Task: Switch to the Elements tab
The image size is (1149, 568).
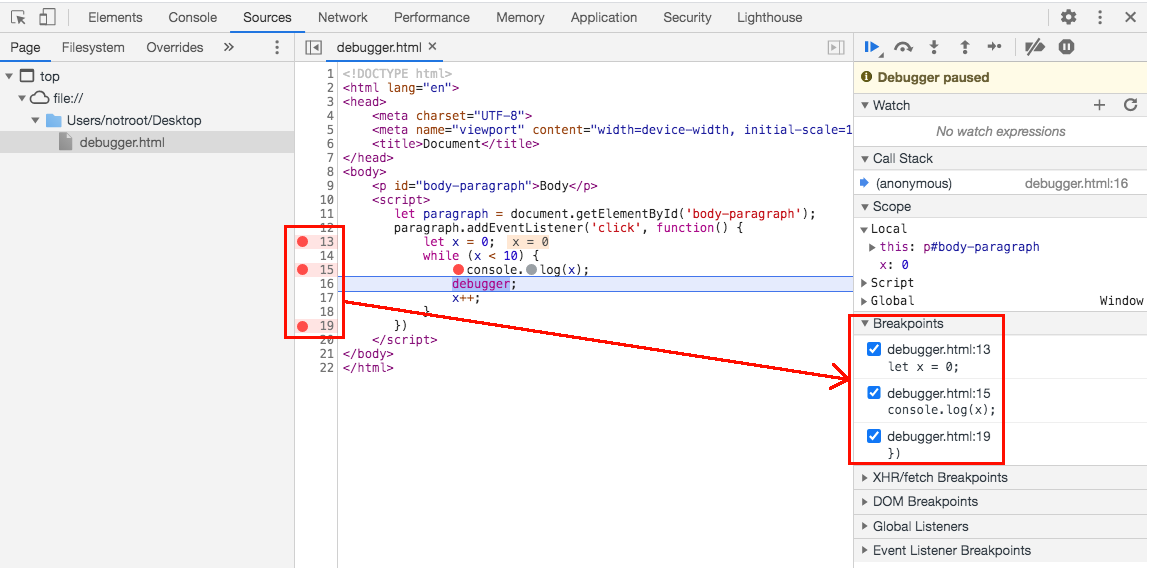Action: [115, 17]
